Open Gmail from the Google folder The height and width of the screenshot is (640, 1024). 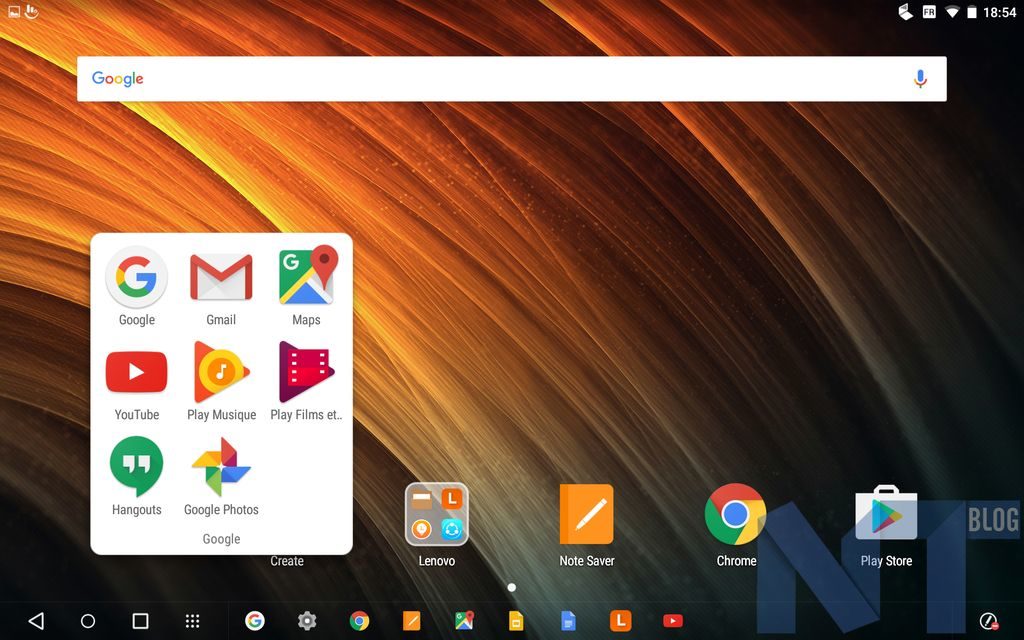pos(221,278)
